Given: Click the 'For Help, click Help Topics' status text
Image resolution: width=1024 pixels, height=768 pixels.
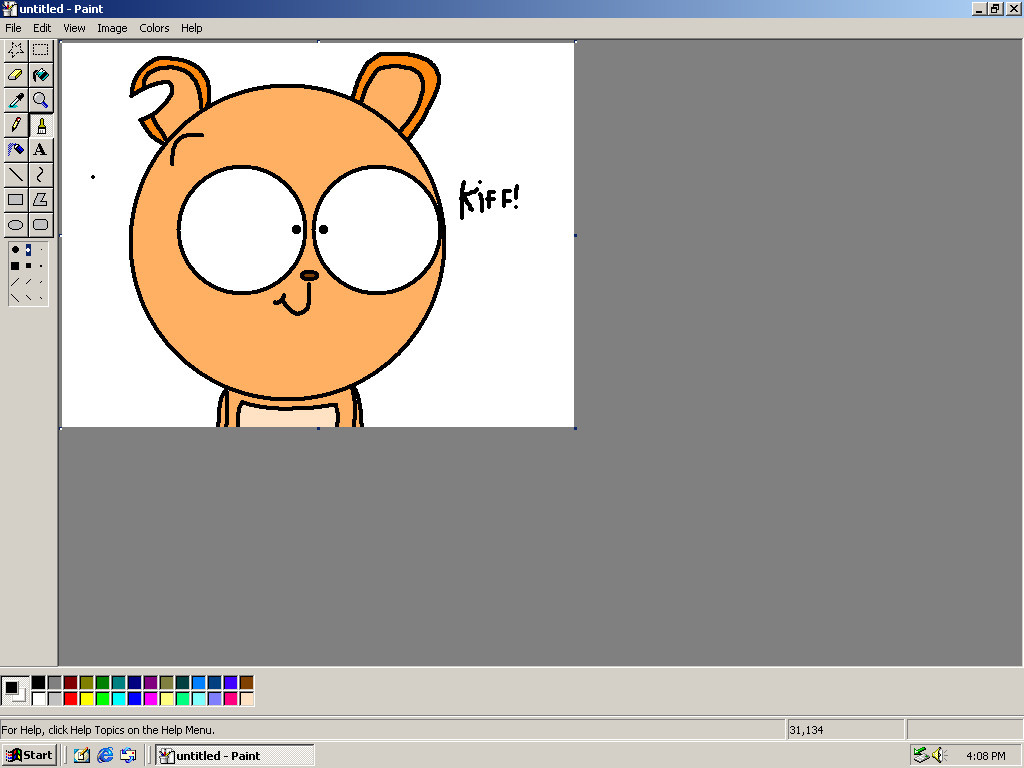Looking at the screenshot, I should 108,730.
